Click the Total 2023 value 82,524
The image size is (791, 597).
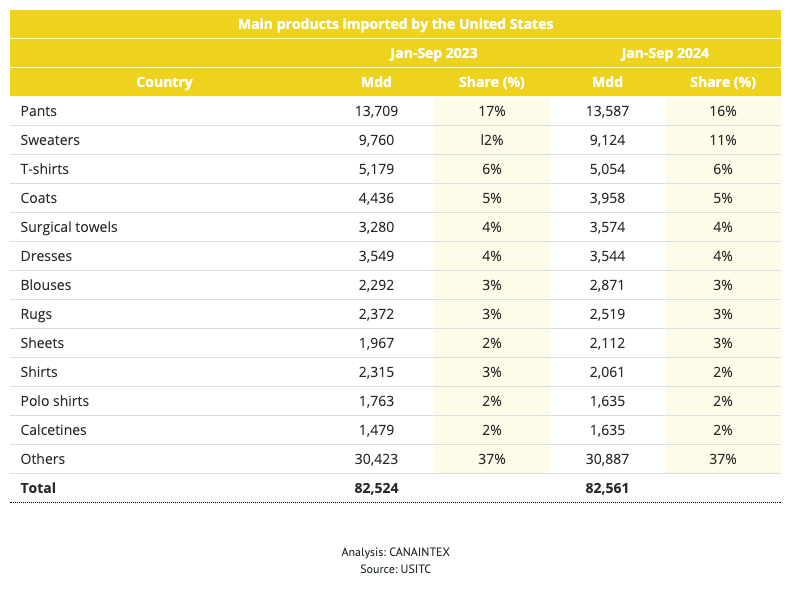[x=376, y=488]
